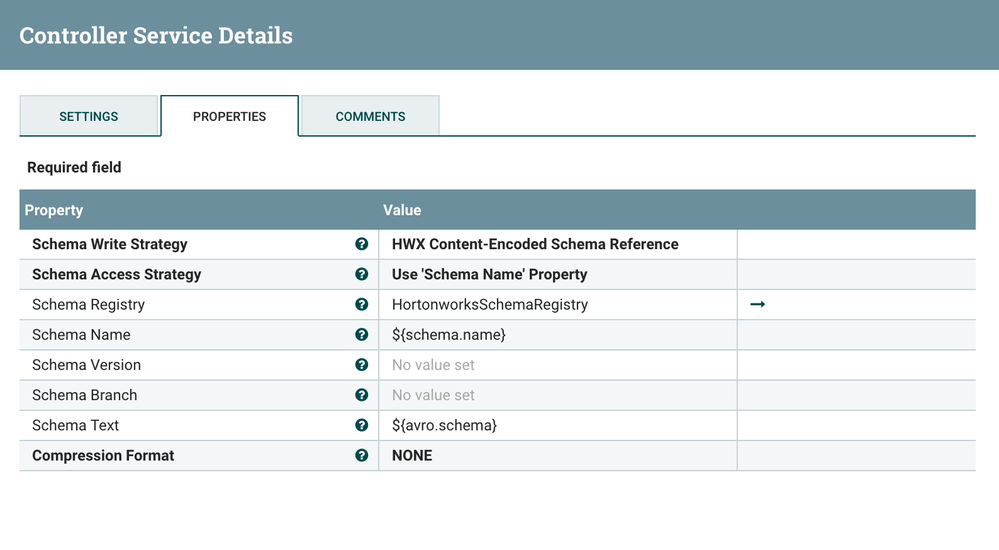Click help icon next to Schema Version

pyautogui.click(x=362, y=365)
